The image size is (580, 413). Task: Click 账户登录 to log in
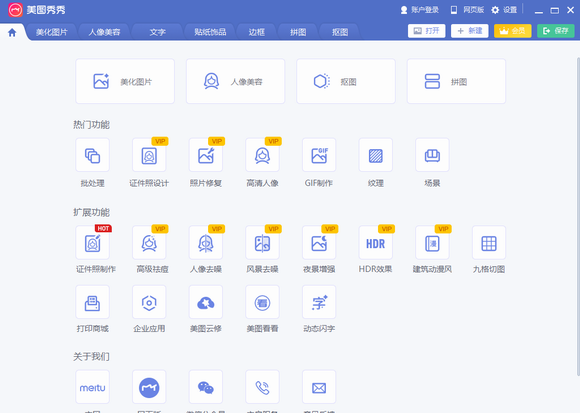point(420,10)
